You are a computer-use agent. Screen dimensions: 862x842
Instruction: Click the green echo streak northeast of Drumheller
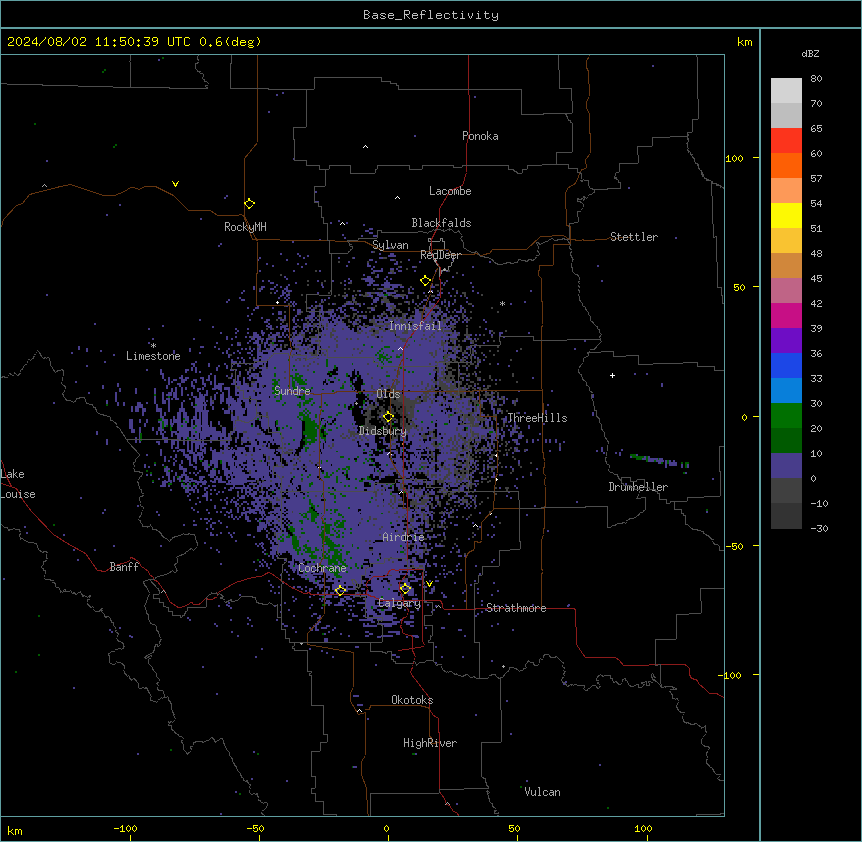tap(659, 461)
